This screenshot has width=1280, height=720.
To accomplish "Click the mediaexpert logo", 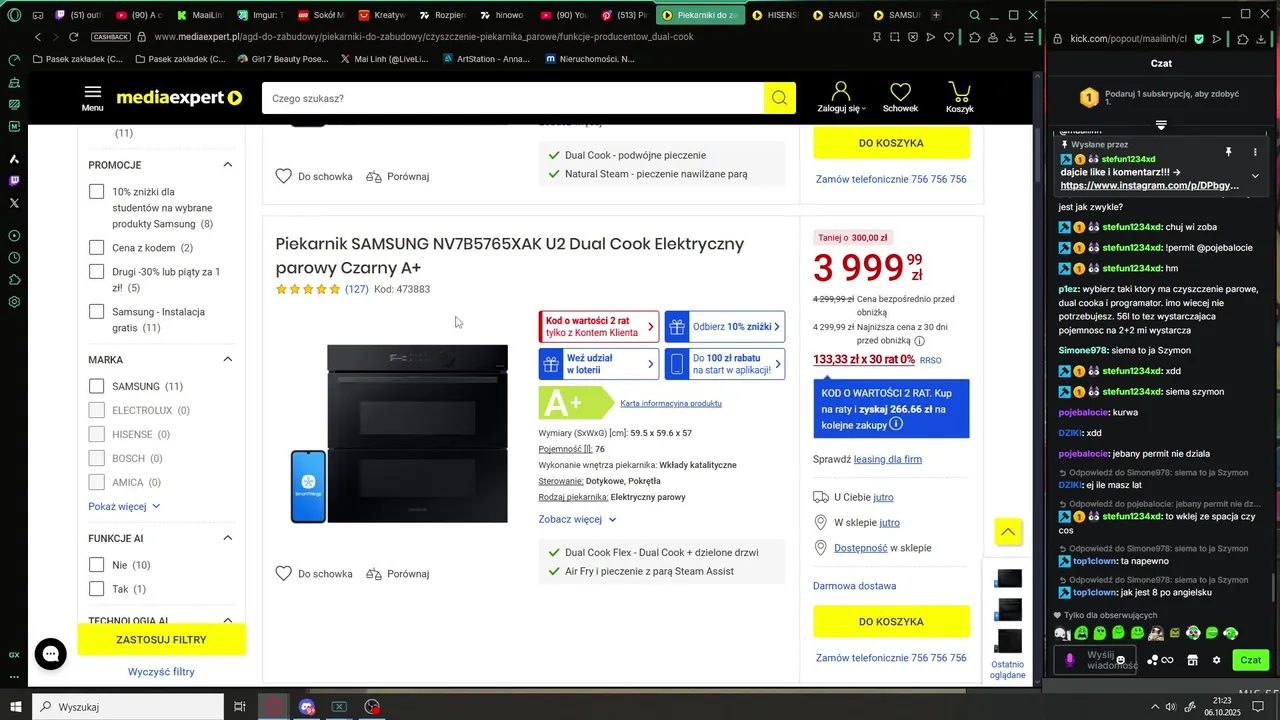I will pyautogui.click(x=179, y=98).
